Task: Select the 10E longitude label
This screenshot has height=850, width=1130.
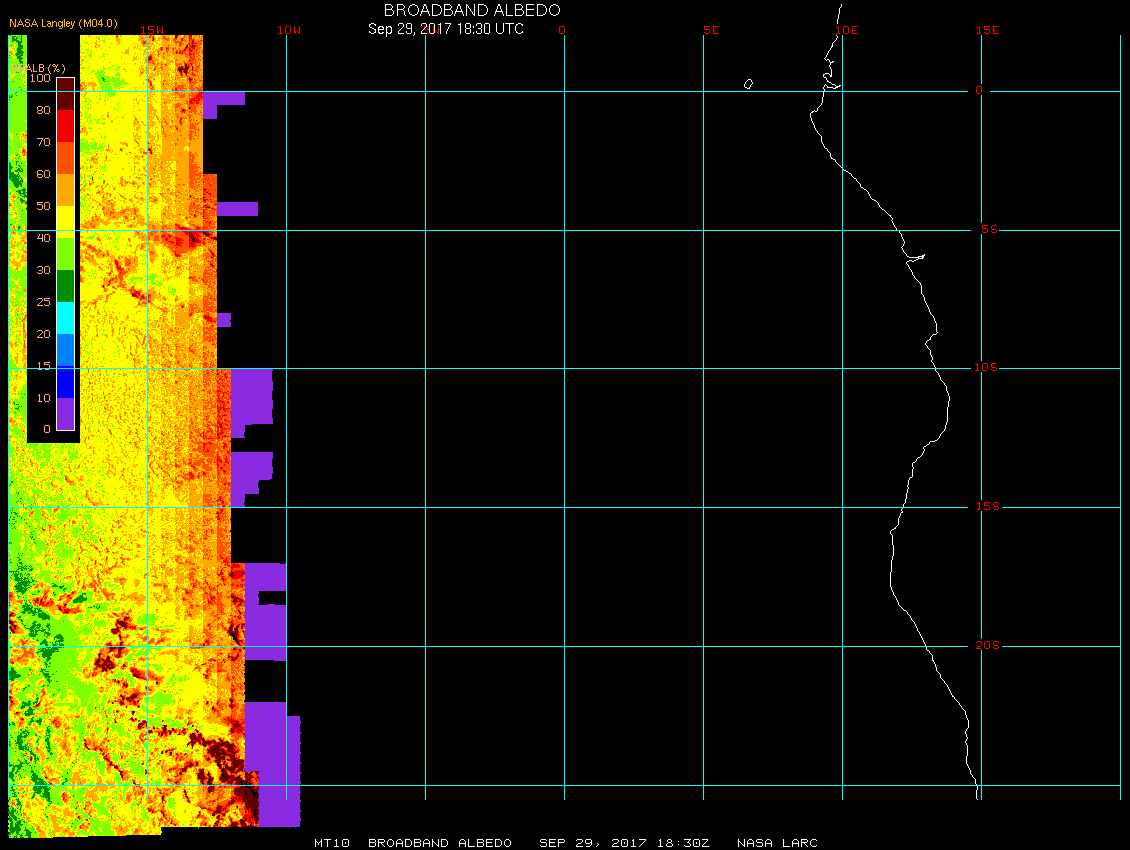Action: tap(847, 30)
